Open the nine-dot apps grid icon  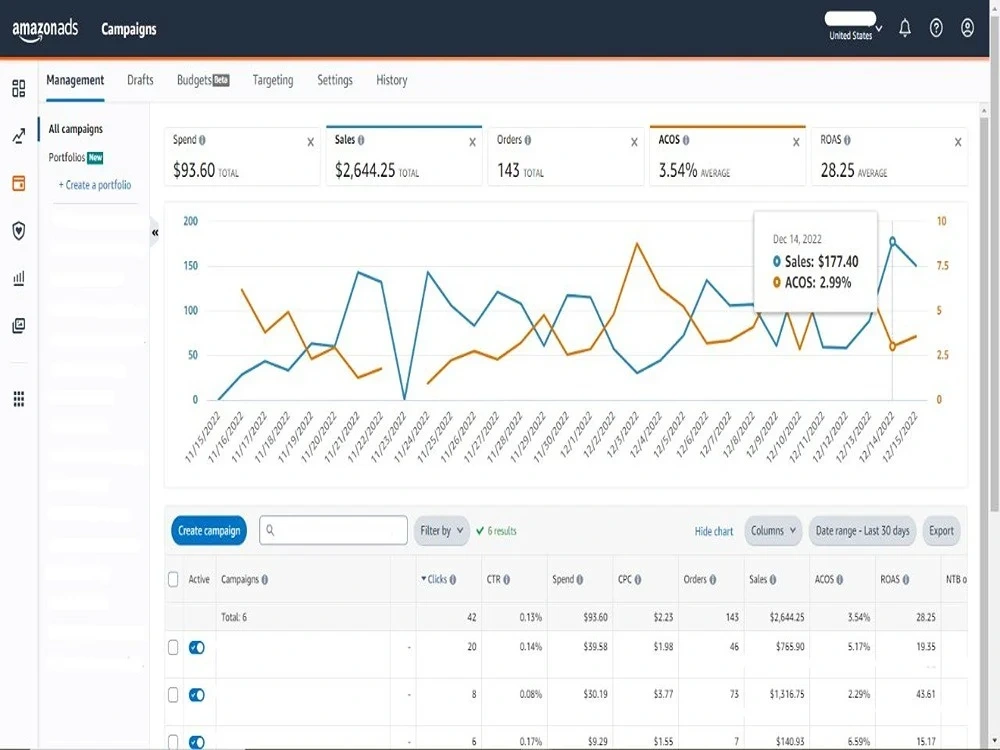point(18,399)
